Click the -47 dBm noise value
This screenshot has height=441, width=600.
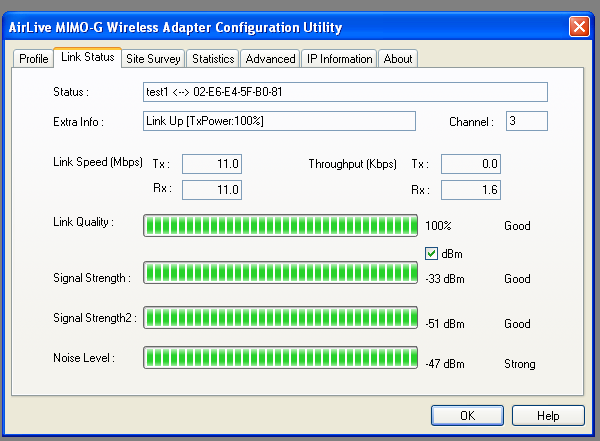pos(445,364)
